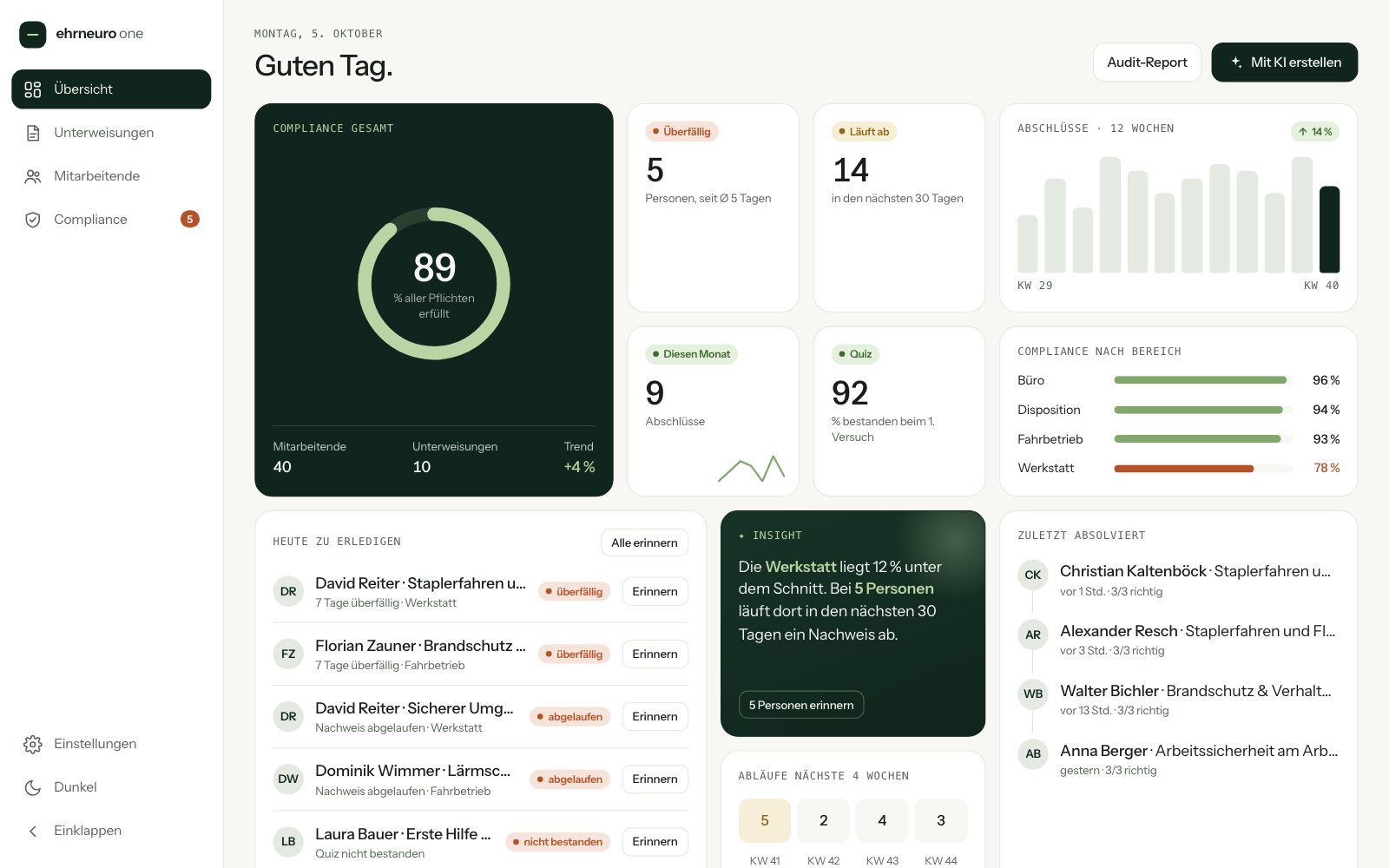Select the KW 43 tile showing 4
The height and width of the screenshot is (868, 1389).
tap(882, 820)
